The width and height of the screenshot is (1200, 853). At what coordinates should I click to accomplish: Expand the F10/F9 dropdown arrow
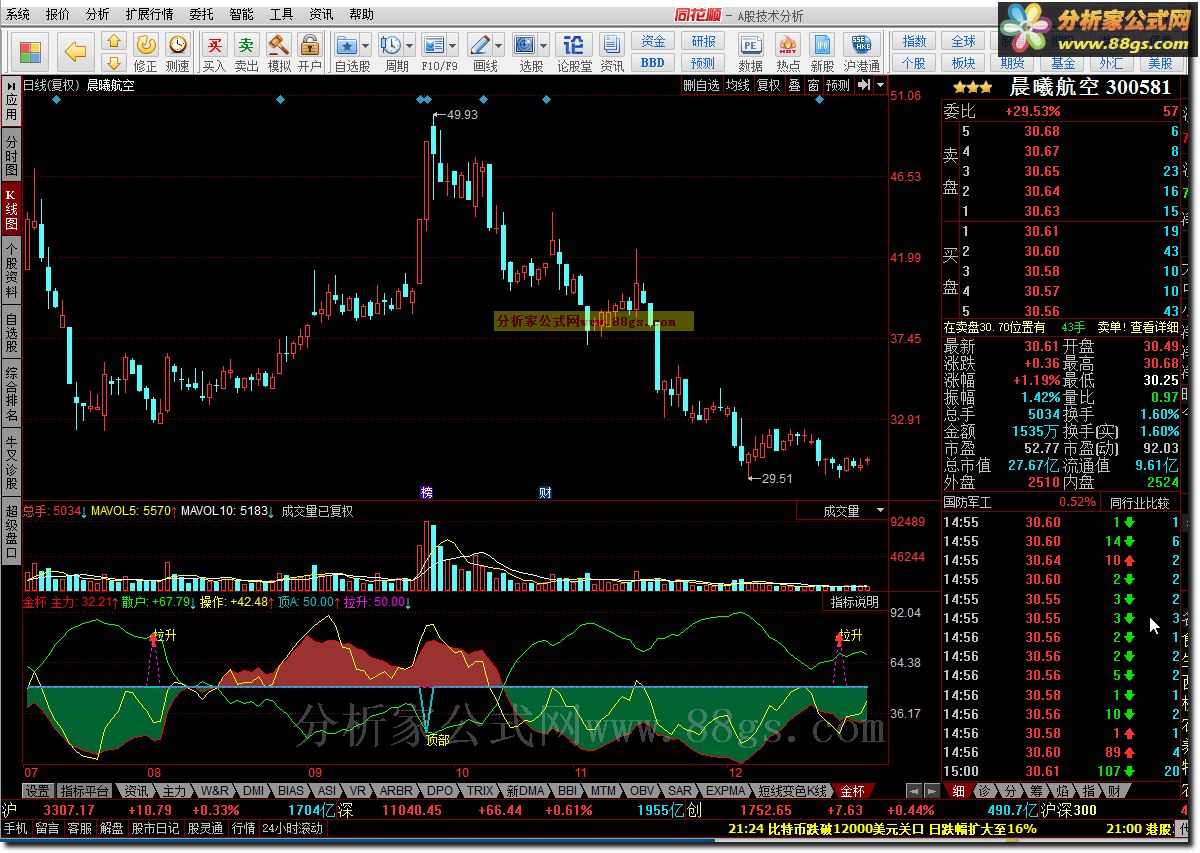[454, 45]
